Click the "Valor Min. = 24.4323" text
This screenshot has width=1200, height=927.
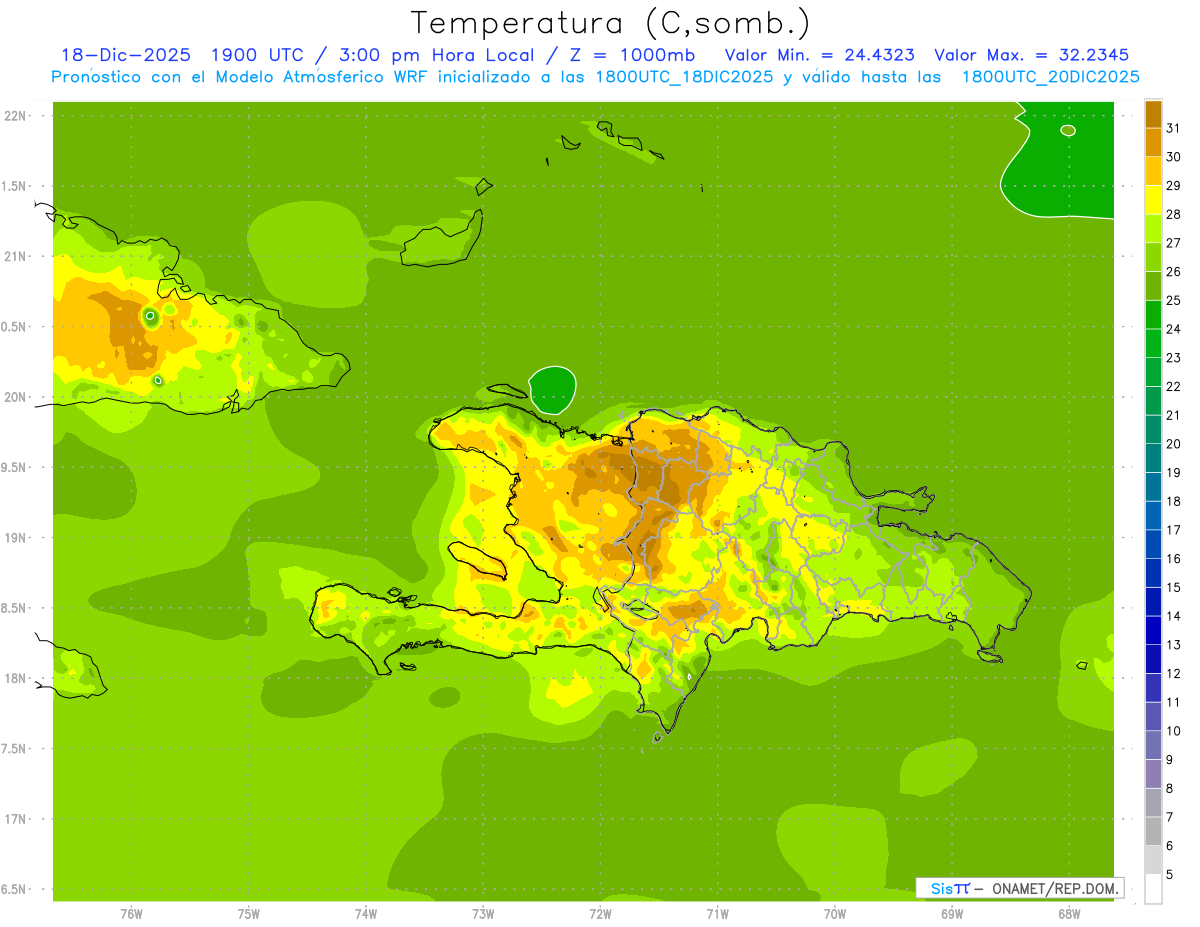[820, 56]
